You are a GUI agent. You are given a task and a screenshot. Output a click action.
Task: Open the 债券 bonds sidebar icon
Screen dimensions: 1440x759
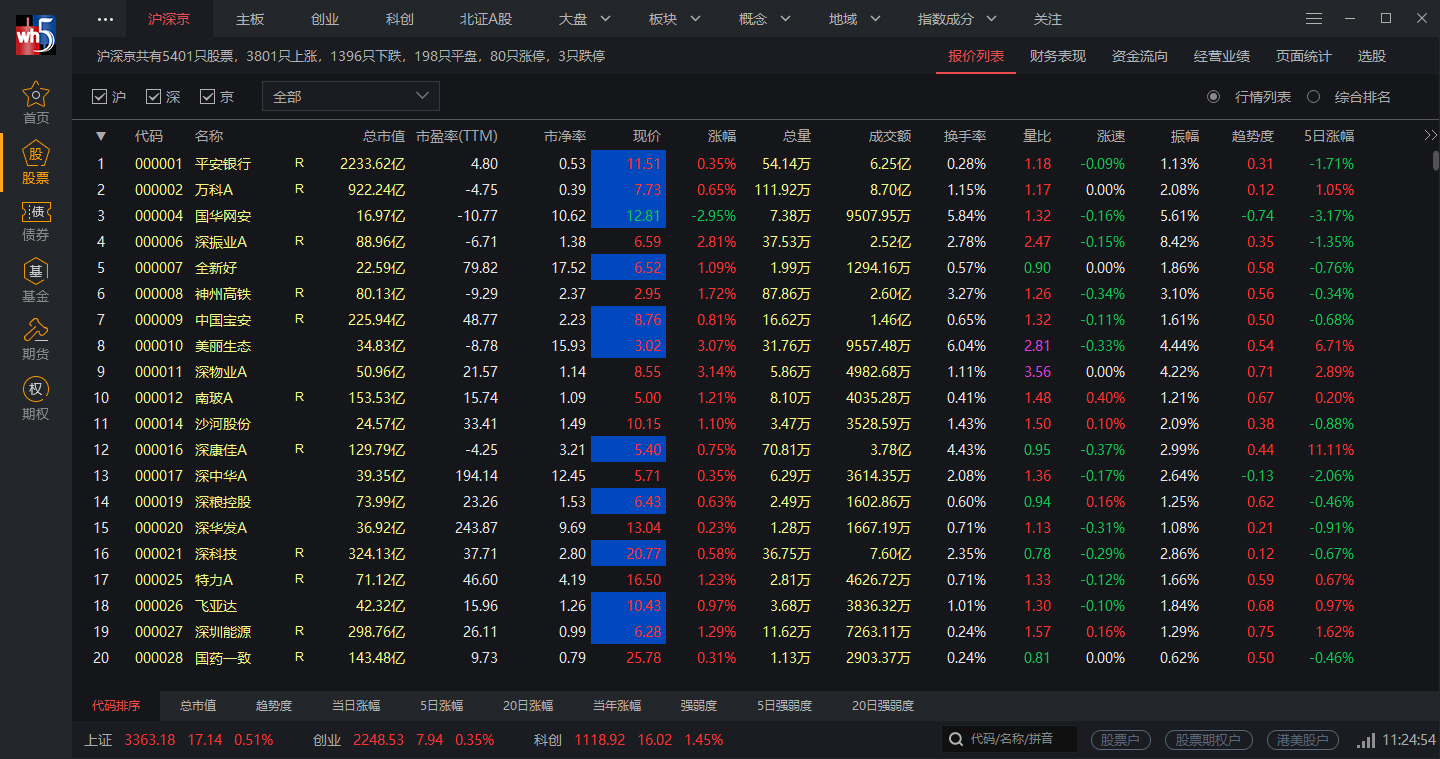(x=36, y=221)
